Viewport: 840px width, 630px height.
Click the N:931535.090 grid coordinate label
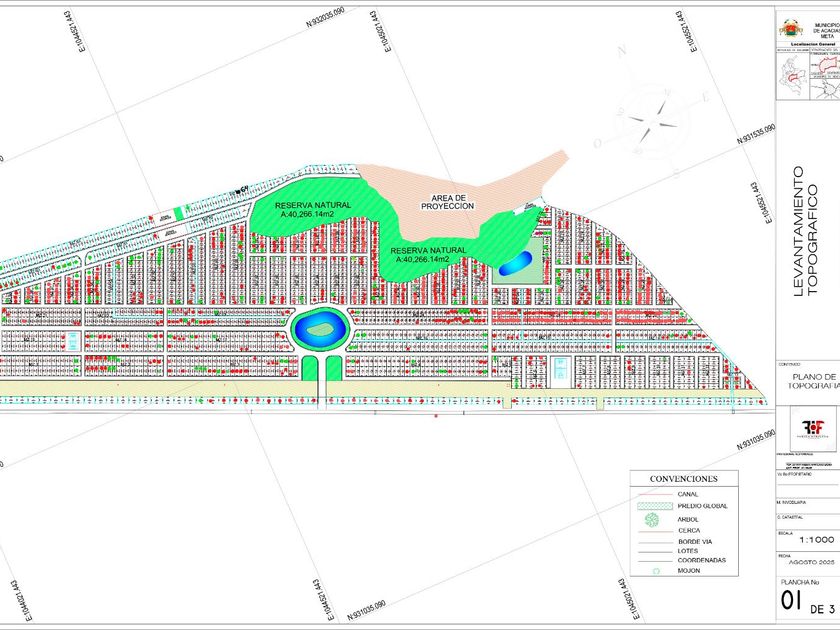click(x=756, y=134)
